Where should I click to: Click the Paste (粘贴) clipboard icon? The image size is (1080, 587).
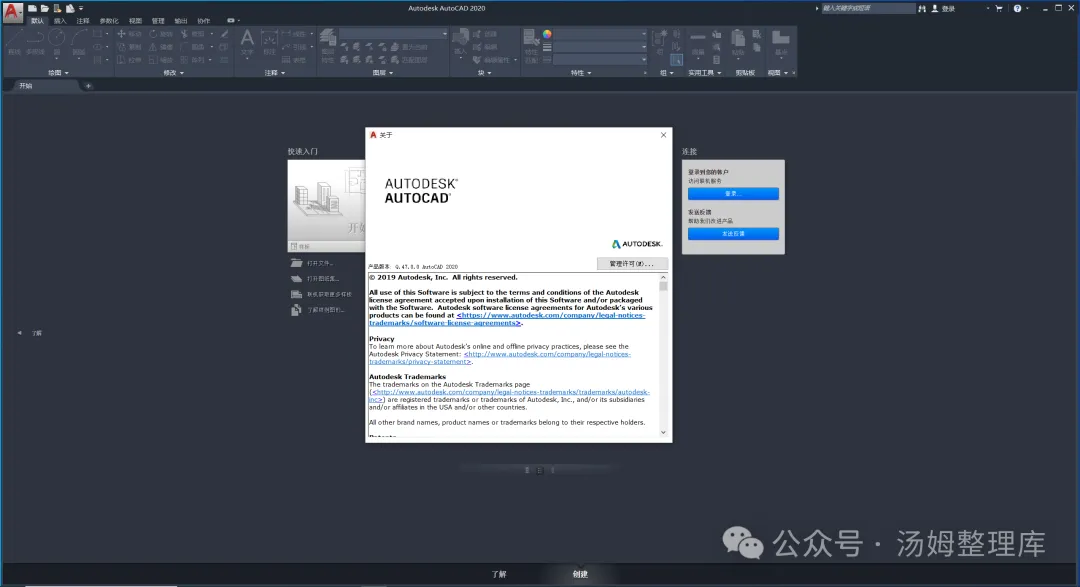[x=738, y=42]
